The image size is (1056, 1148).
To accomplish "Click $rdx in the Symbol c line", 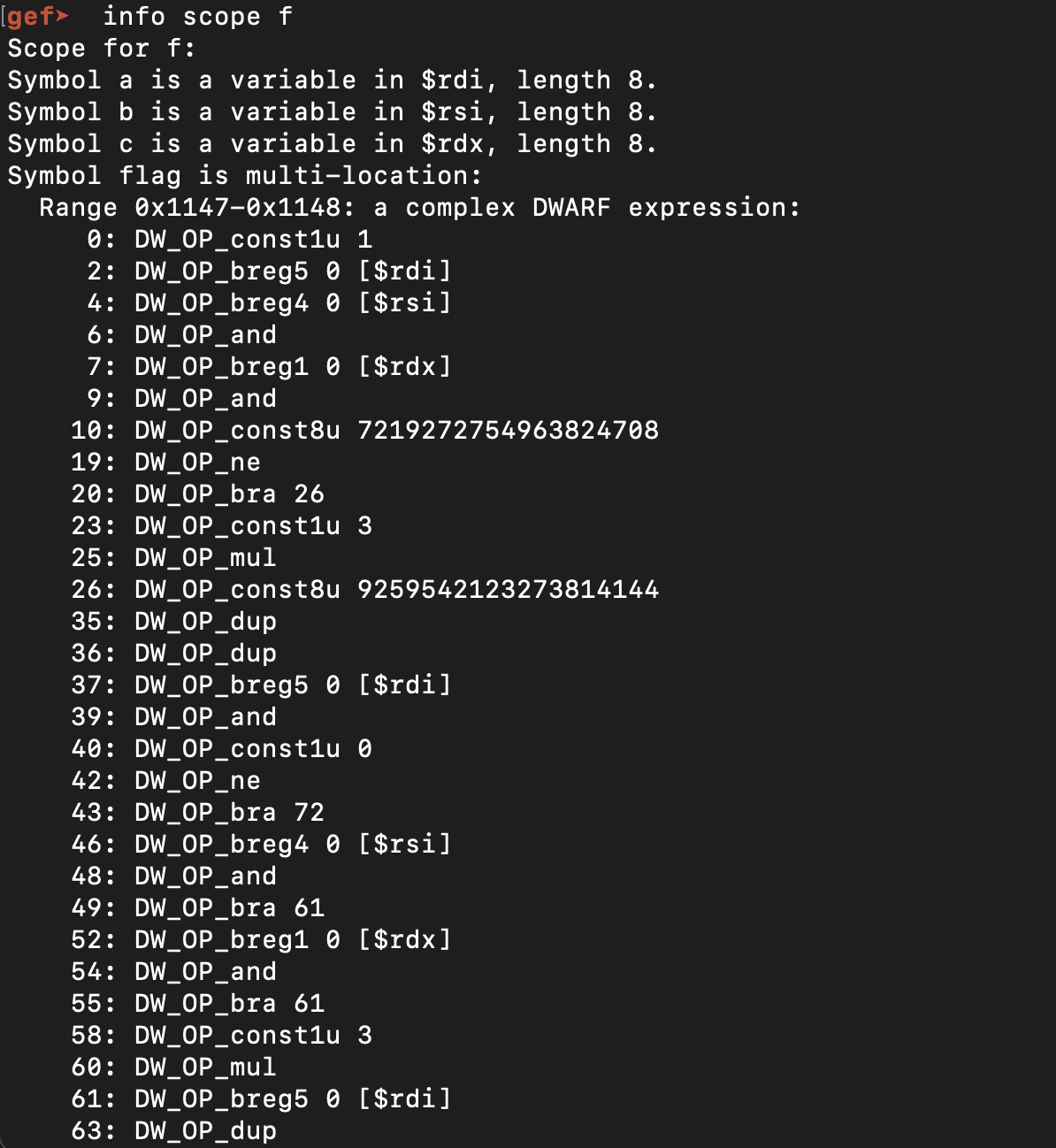I will click(x=453, y=144).
